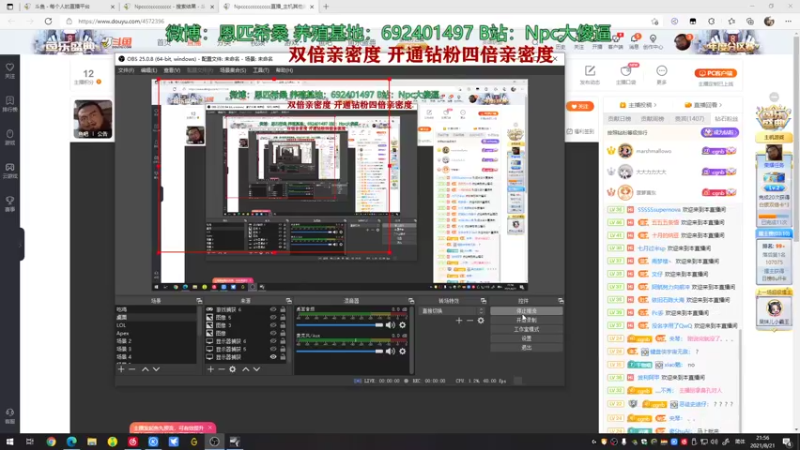Viewport: 800px width, 450px height.
Task: Toggle lock on 图像 5 source
Action: (x=283, y=317)
